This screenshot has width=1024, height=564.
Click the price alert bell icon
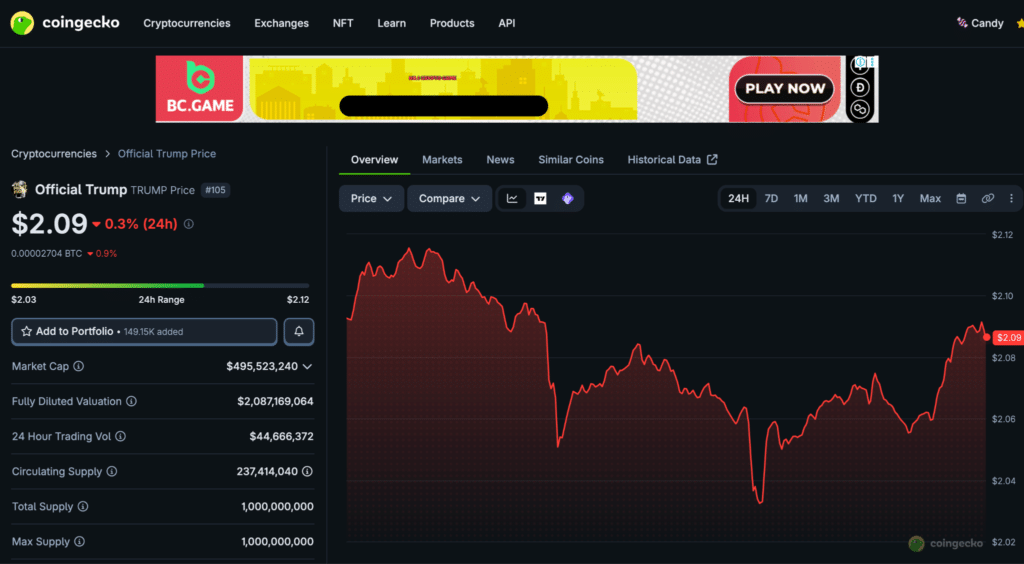(299, 332)
